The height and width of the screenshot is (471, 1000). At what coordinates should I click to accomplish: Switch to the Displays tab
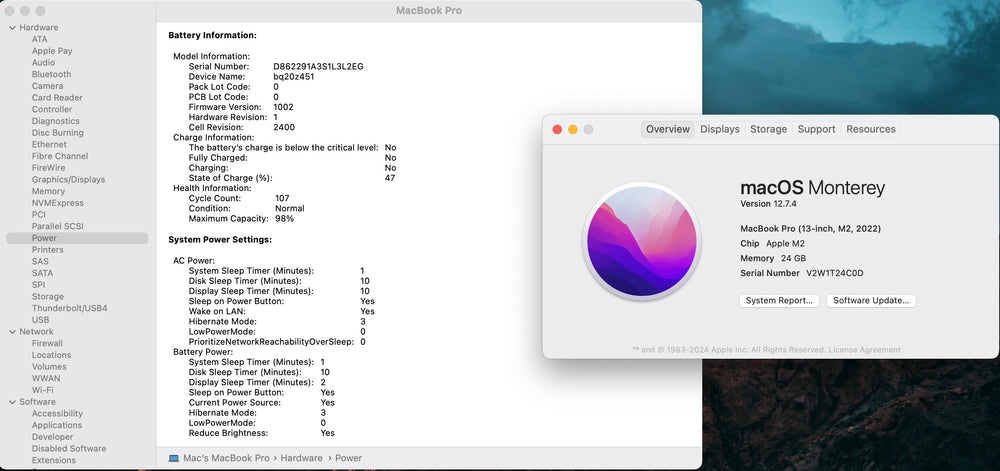(719, 129)
